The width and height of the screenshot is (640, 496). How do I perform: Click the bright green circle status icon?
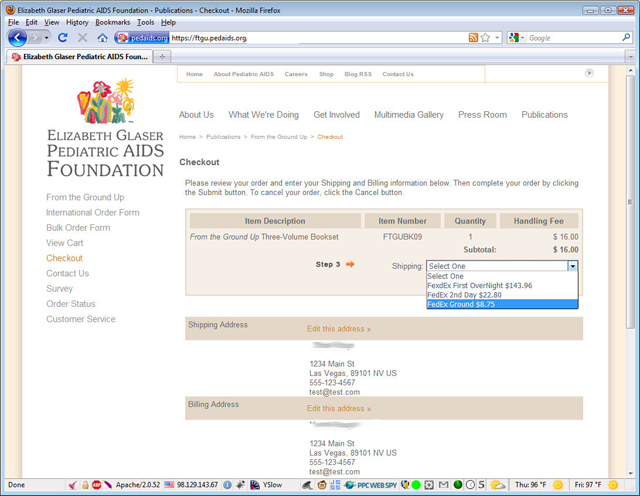tap(416, 485)
